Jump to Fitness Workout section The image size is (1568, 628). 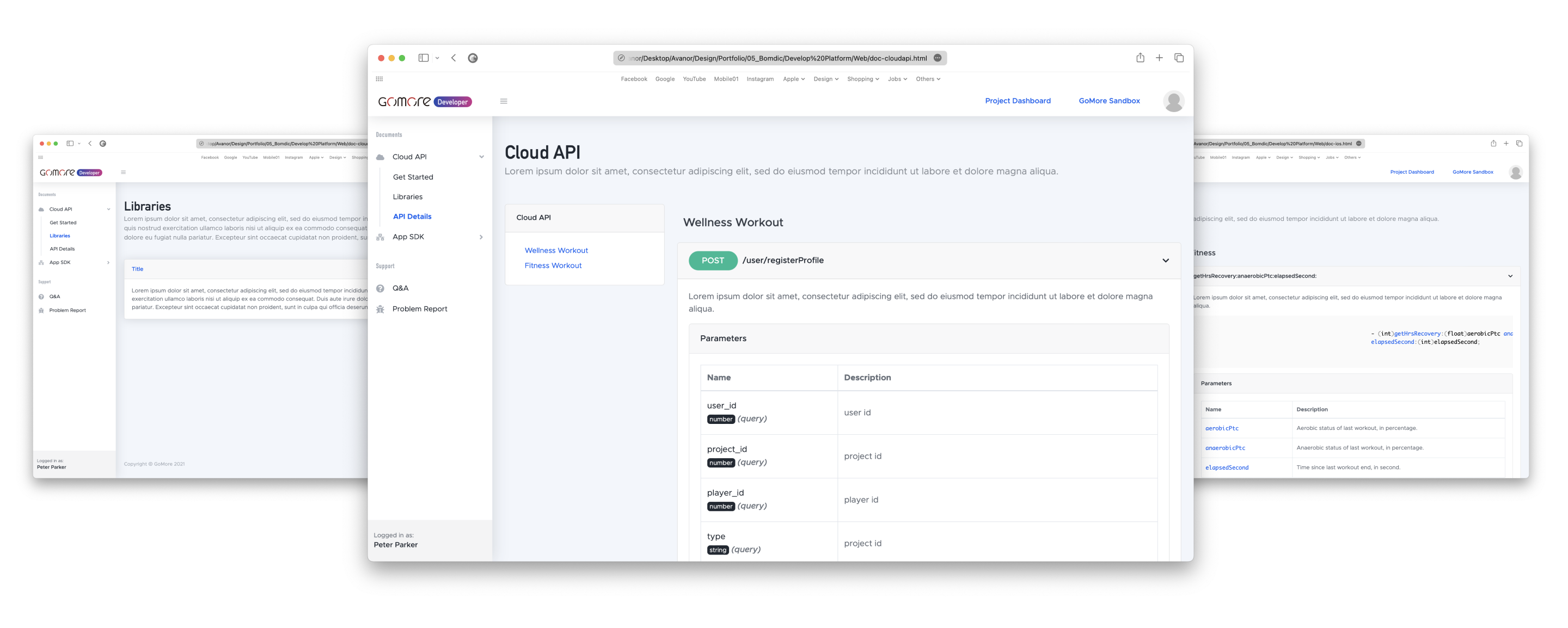pyautogui.click(x=553, y=266)
